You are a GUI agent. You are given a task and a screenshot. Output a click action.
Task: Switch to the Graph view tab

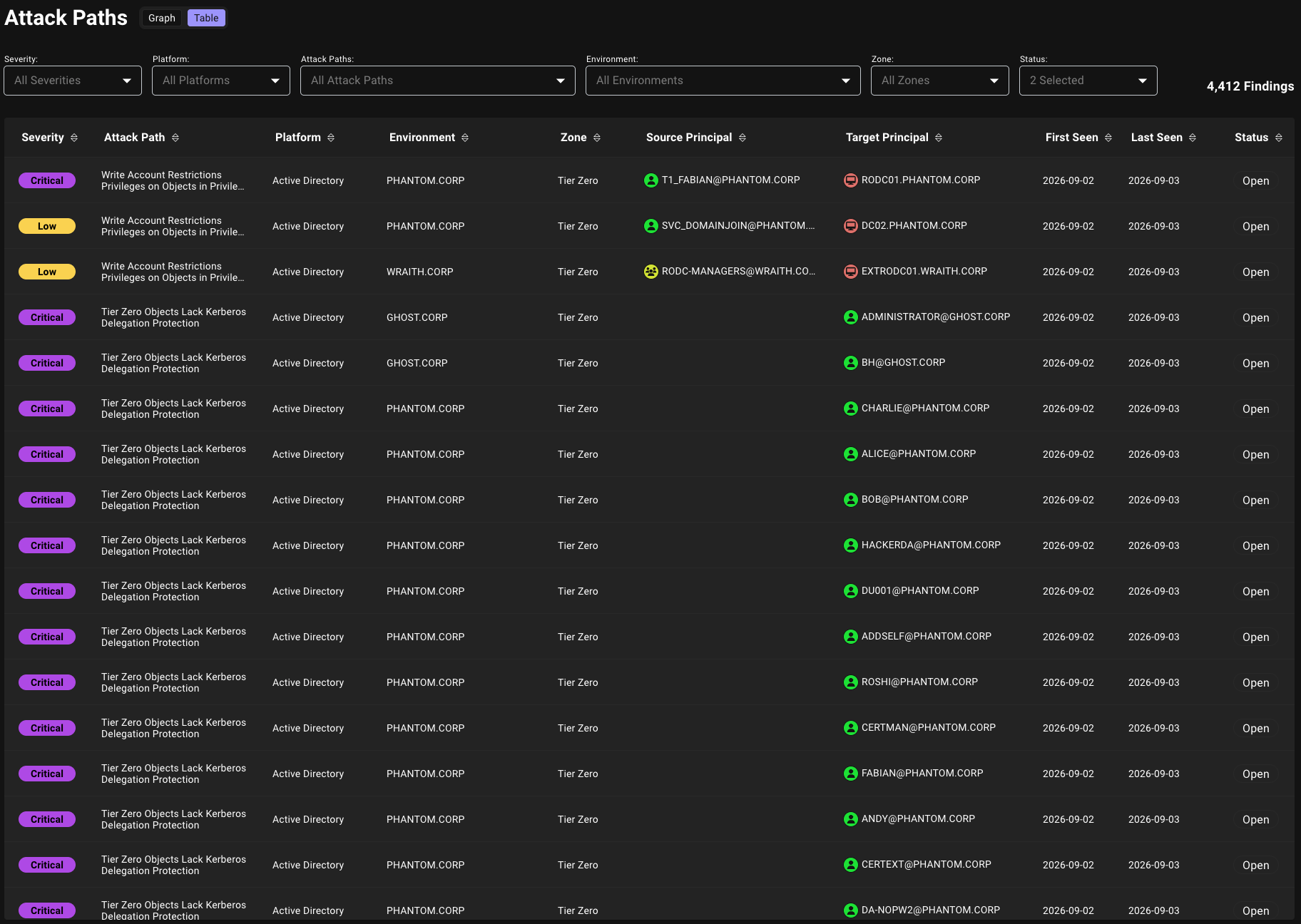[162, 18]
